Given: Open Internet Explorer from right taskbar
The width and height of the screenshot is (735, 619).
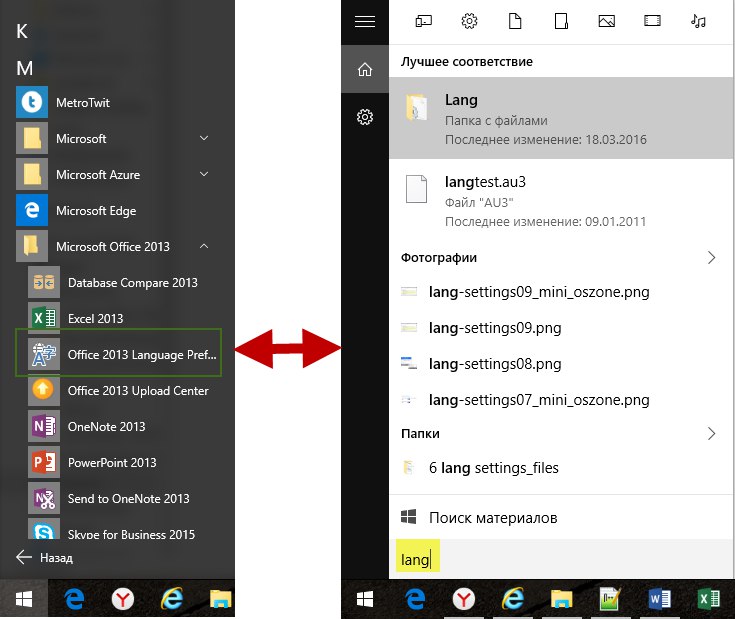Looking at the screenshot, I should coord(513,599).
